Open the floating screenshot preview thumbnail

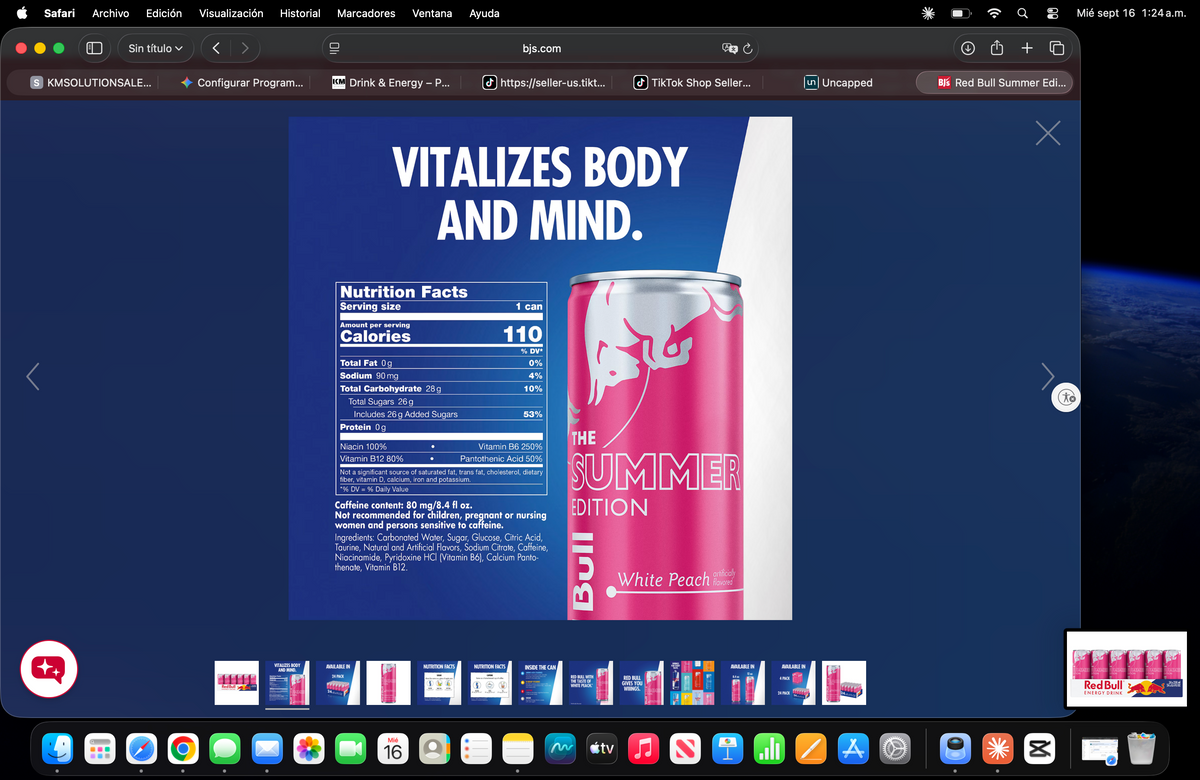1126,669
